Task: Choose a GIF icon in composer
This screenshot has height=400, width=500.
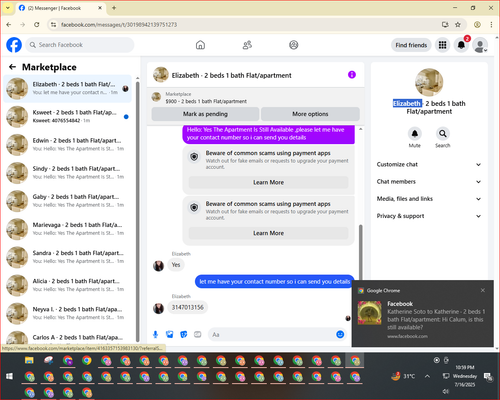Action: 198,334
